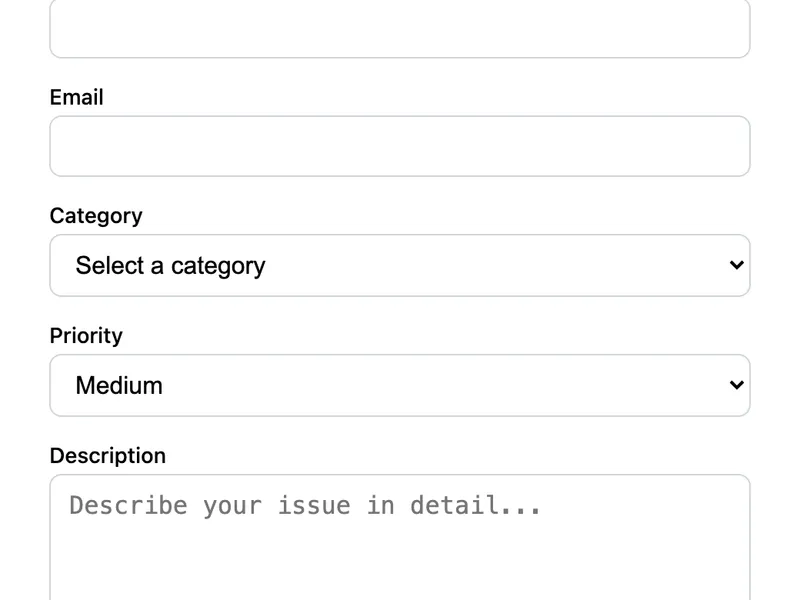Click the 'Medium' priority value
Screen dimensions: 800x600
[x=119, y=386]
